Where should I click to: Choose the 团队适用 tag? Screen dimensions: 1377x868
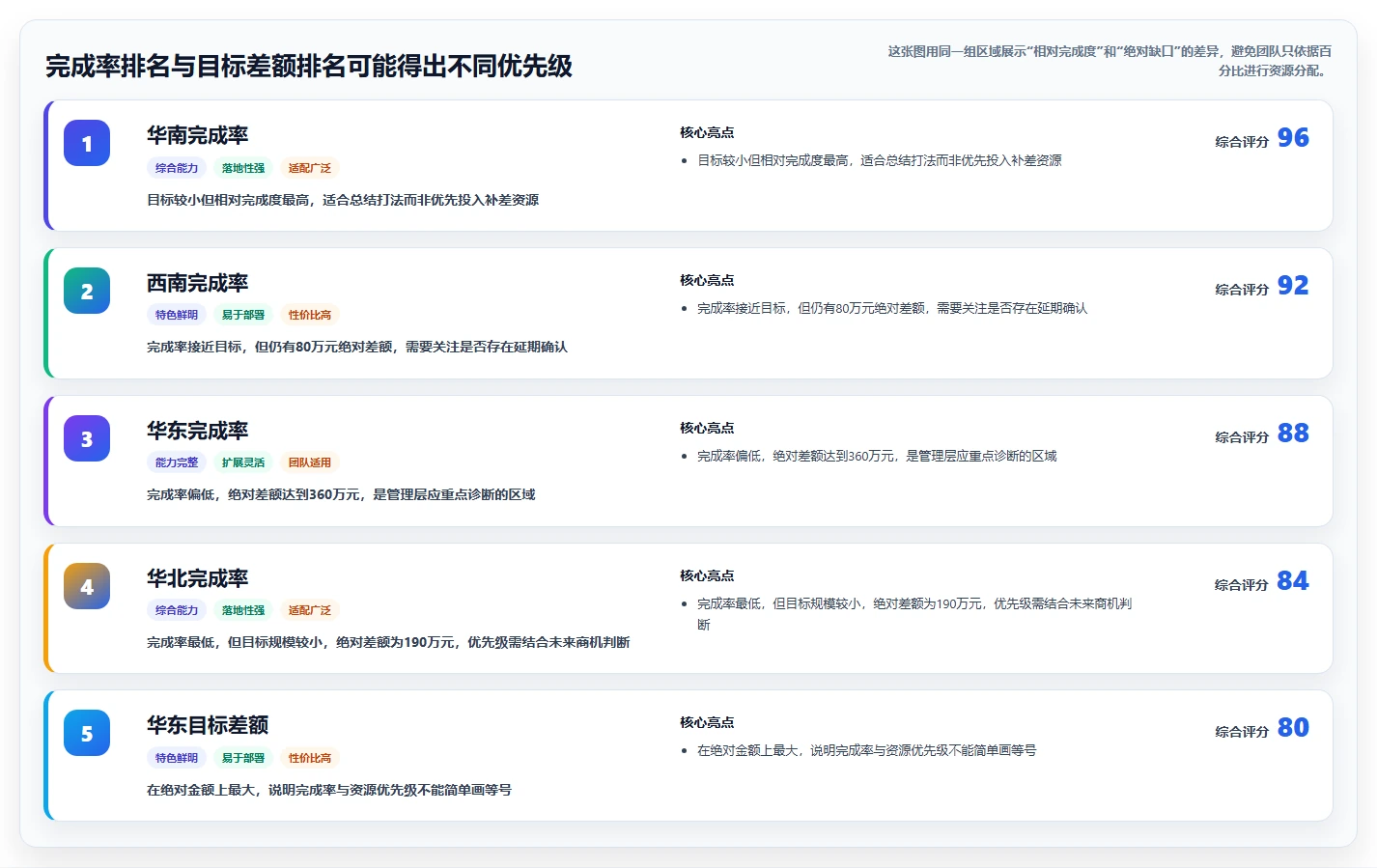point(310,462)
